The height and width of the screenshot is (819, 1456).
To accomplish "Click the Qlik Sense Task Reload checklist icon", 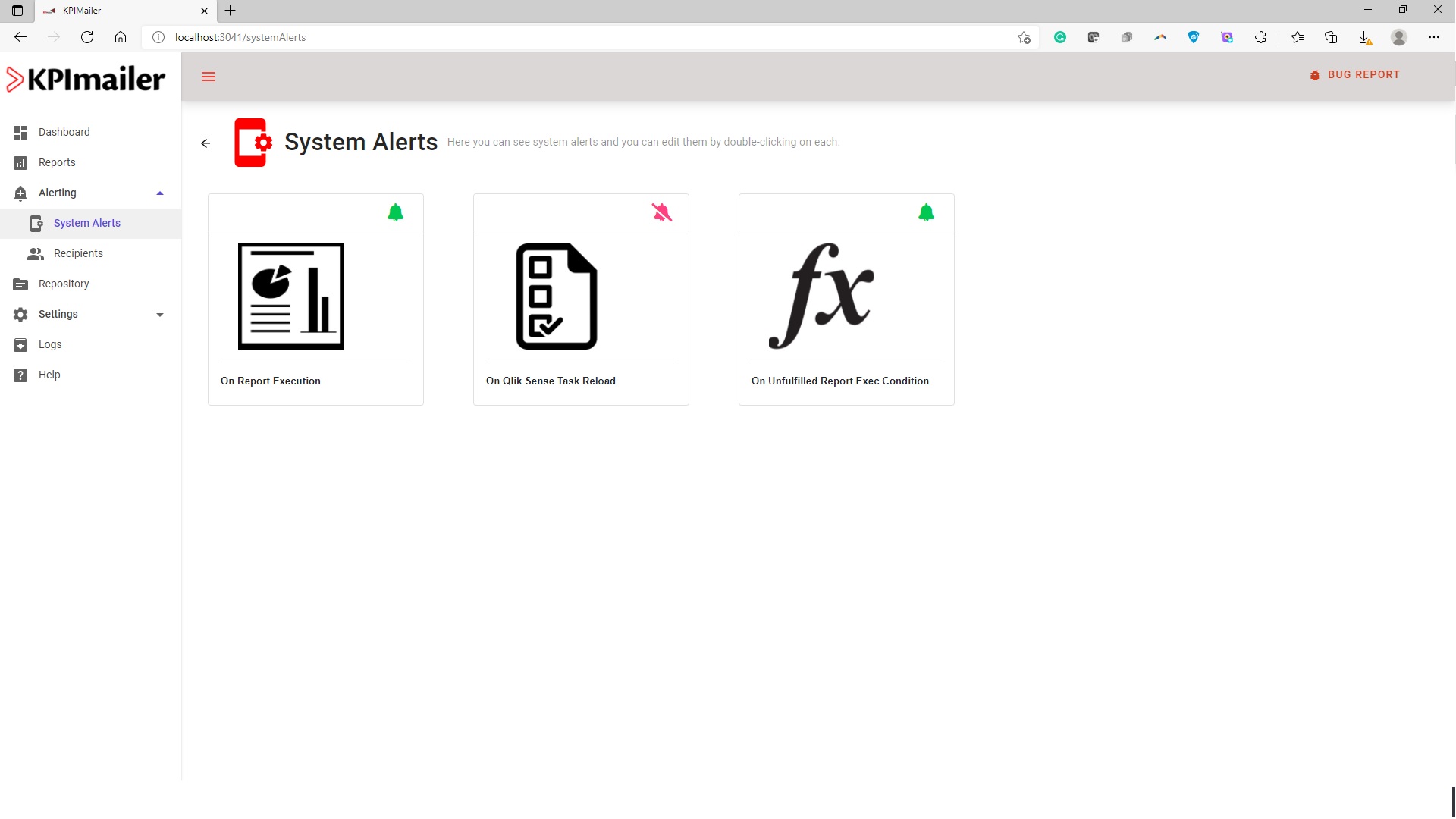I will point(557,297).
